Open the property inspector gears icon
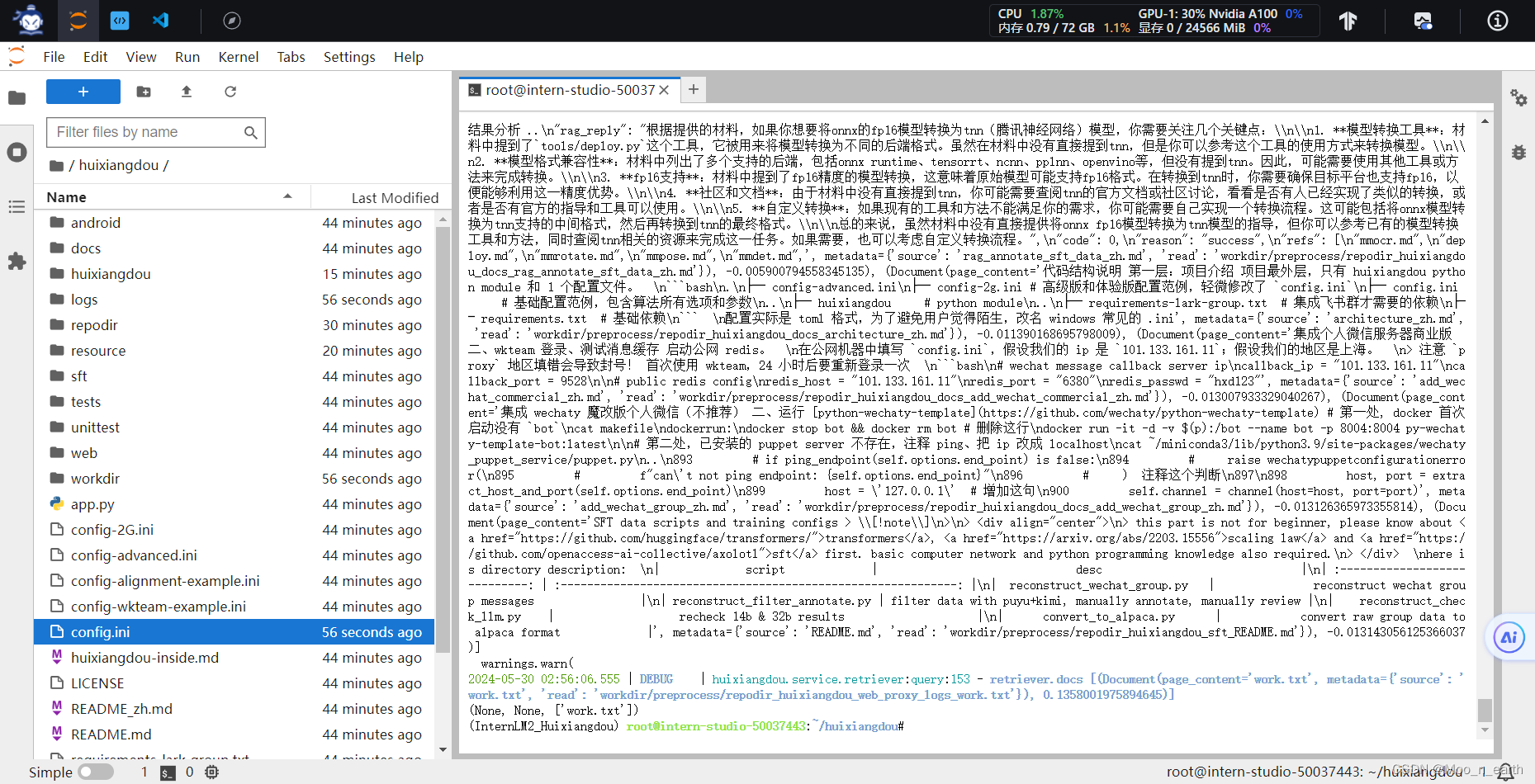Image resolution: width=1535 pixels, height=784 pixels. click(x=1518, y=98)
